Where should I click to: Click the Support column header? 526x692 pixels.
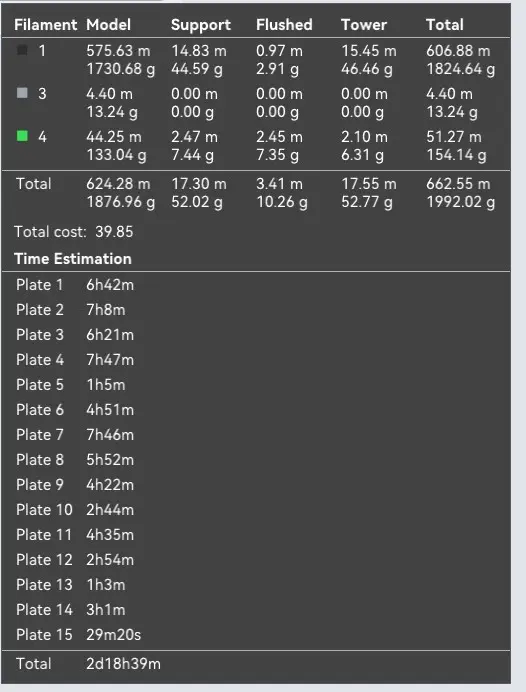coord(201,25)
